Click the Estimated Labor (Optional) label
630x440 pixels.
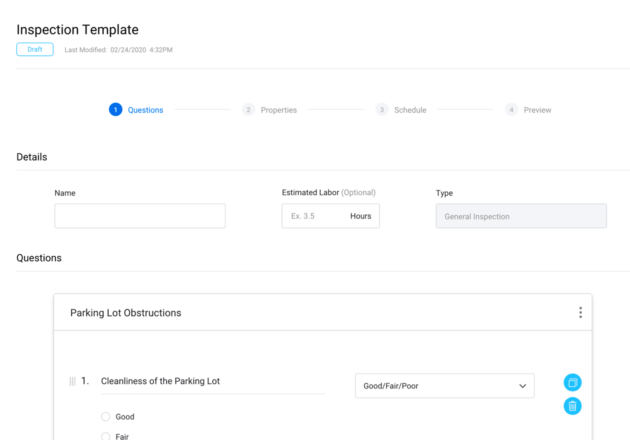pyautogui.click(x=329, y=192)
